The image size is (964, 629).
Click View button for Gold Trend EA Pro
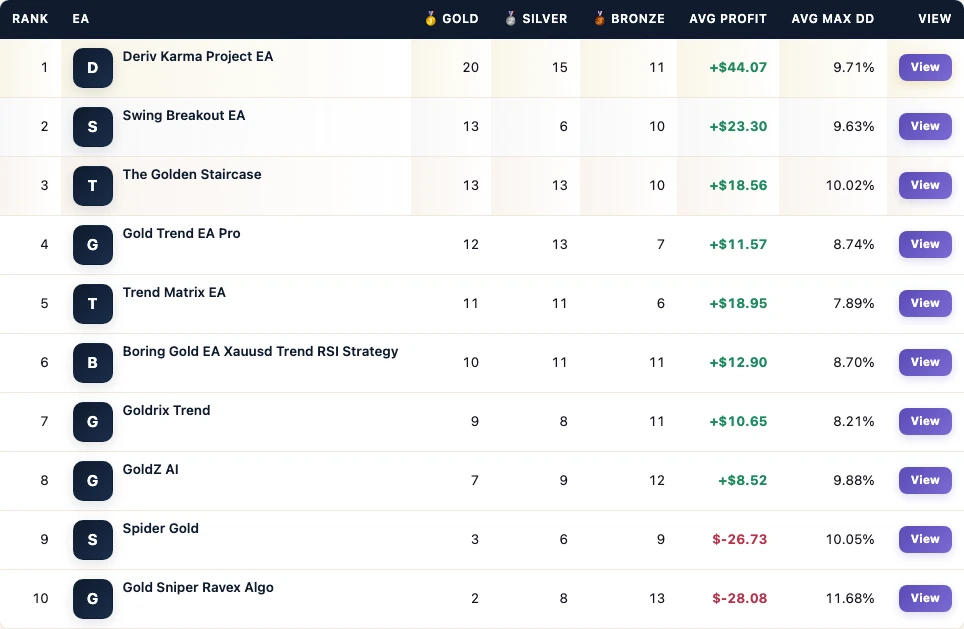pyautogui.click(x=925, y=244)
